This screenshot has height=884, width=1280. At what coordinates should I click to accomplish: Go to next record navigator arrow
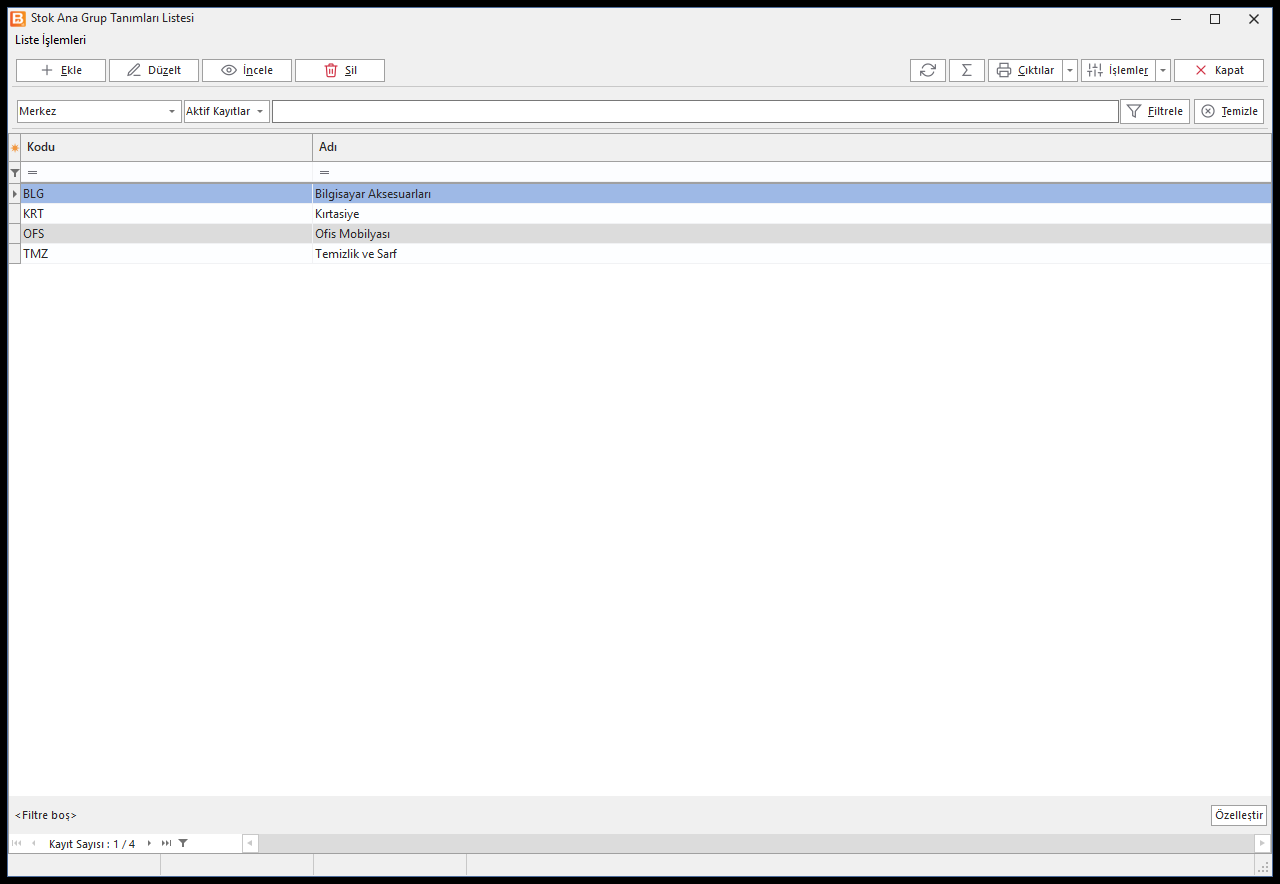(150, 843)
